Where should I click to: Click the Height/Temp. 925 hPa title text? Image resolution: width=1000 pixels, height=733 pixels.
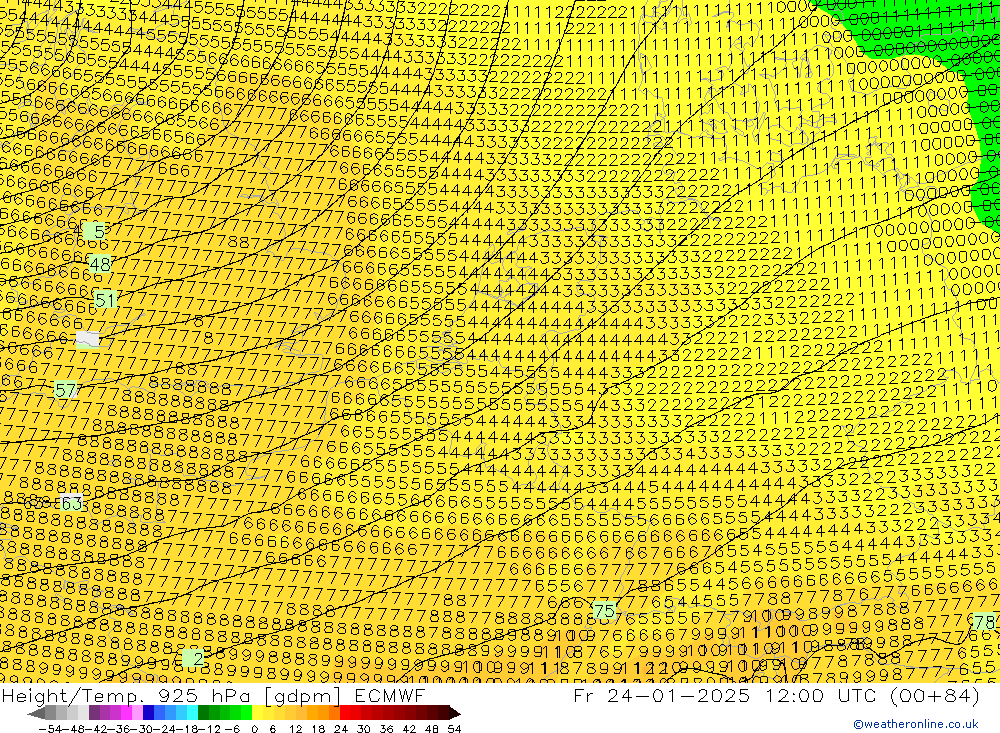pos(127,696)
